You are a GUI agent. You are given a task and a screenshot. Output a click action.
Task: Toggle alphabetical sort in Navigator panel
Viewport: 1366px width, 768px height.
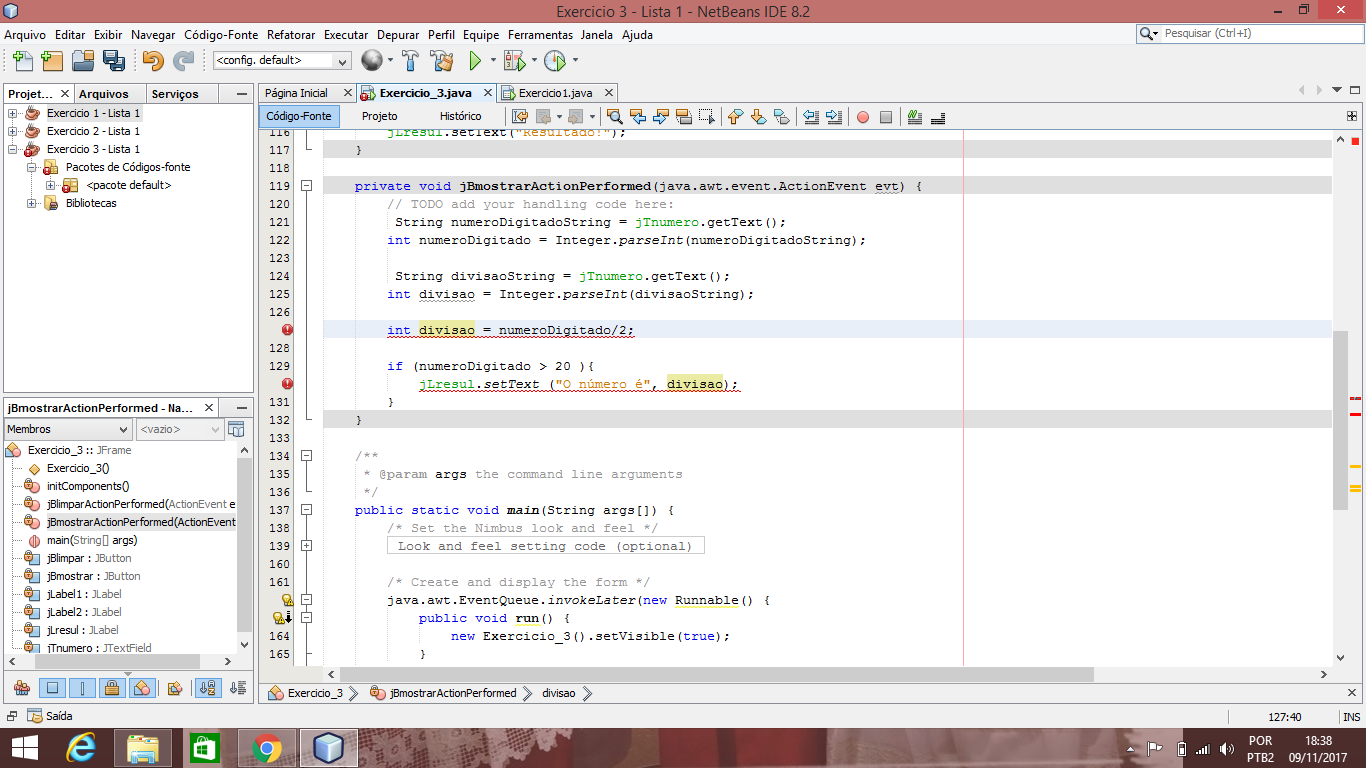tap(208, 688)
